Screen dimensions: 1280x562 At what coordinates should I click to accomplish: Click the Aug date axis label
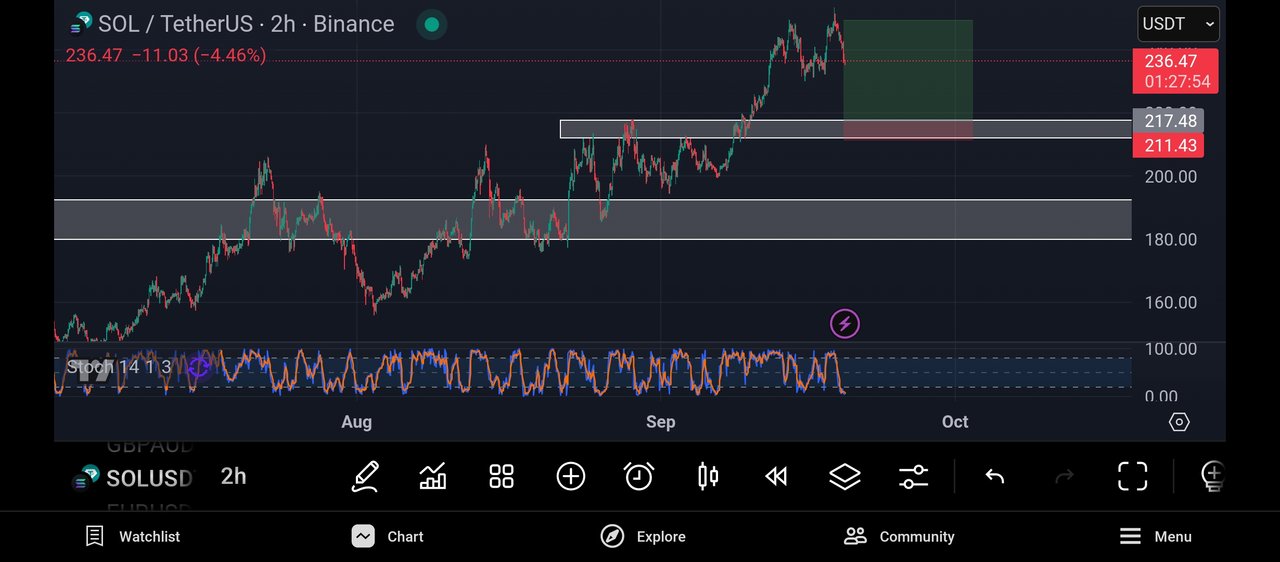point(356,422)
